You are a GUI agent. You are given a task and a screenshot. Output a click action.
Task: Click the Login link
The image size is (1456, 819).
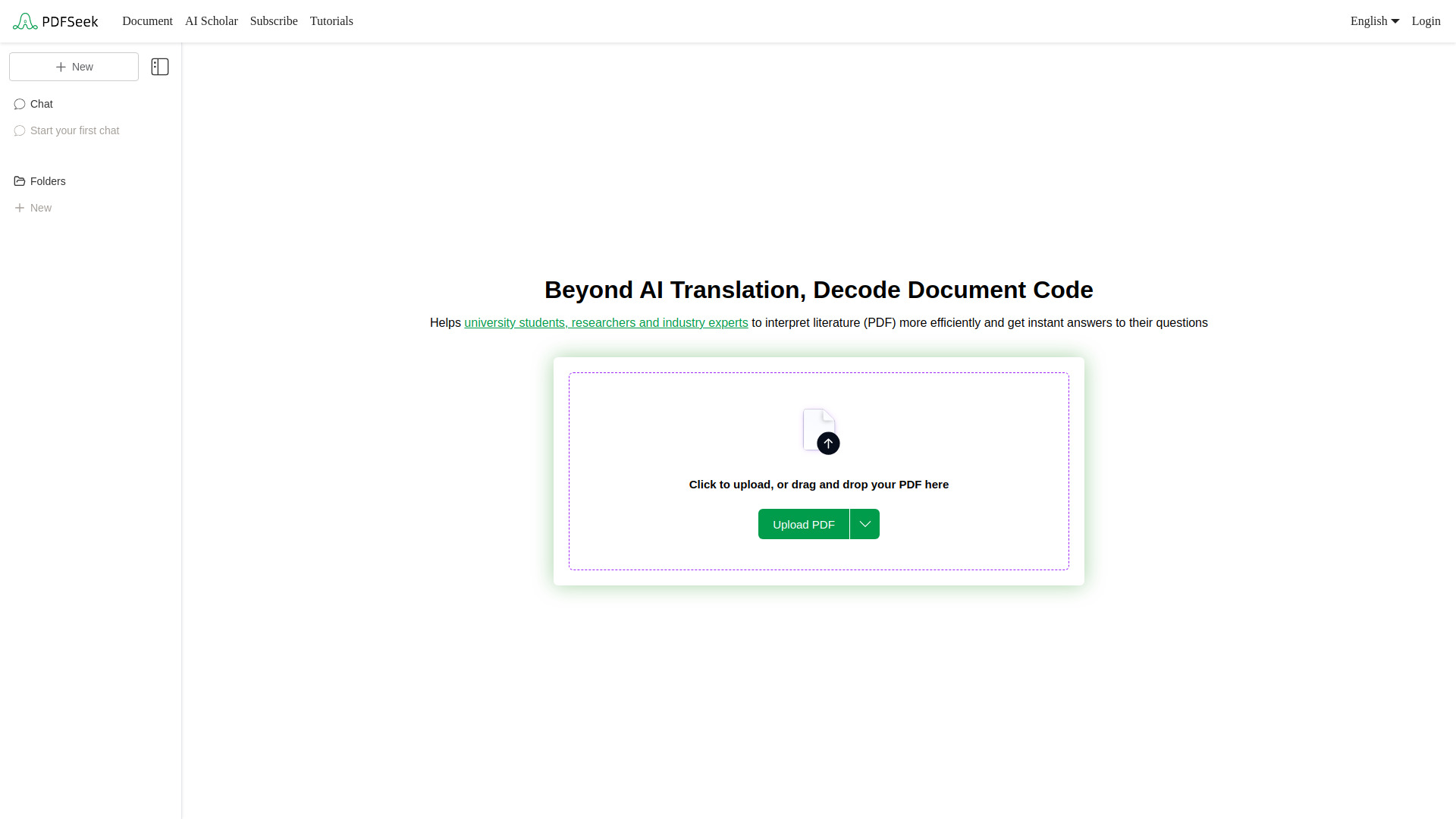(x=1426, y=21)
